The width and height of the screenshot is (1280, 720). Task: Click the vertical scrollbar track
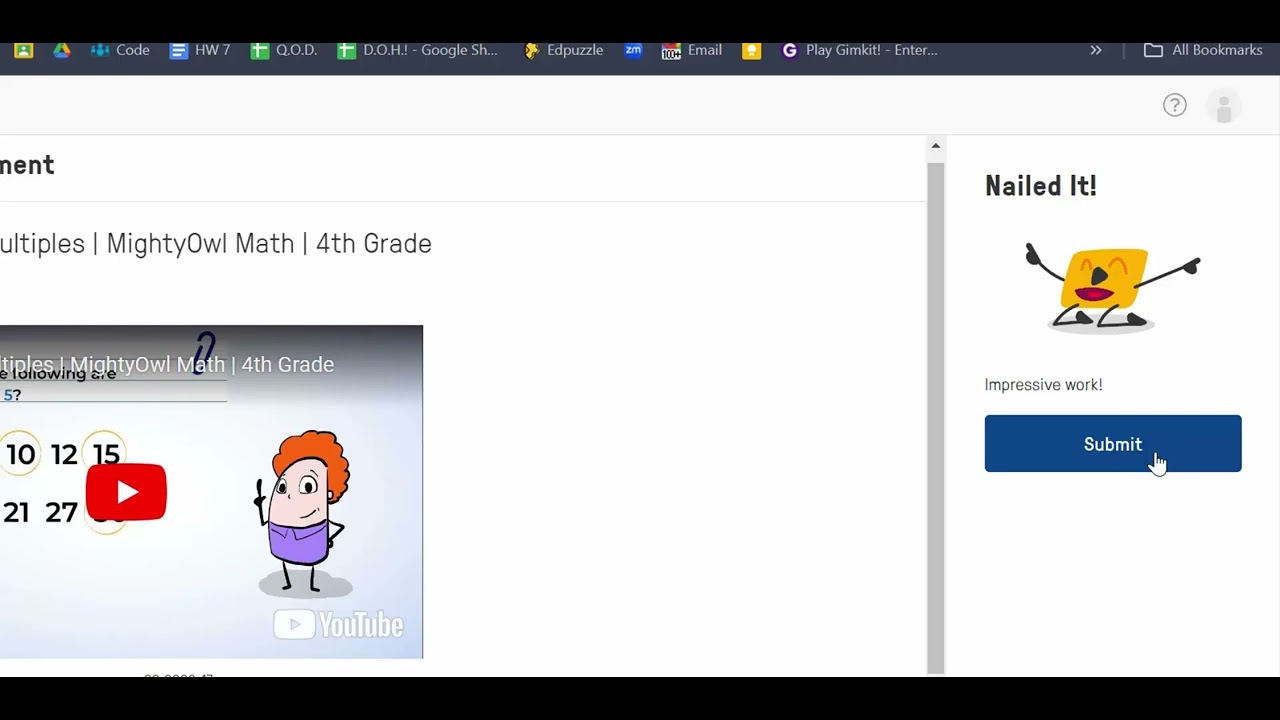[x=935, y=417]
